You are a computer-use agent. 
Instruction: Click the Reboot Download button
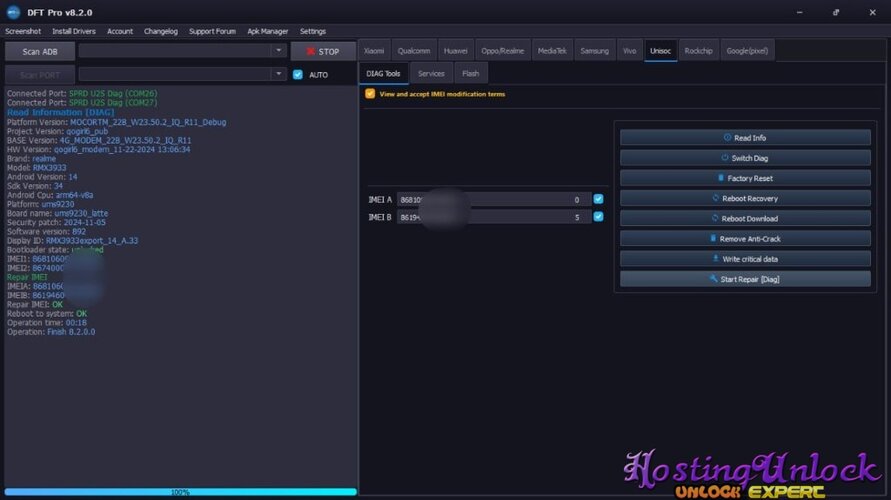[745, 218]
